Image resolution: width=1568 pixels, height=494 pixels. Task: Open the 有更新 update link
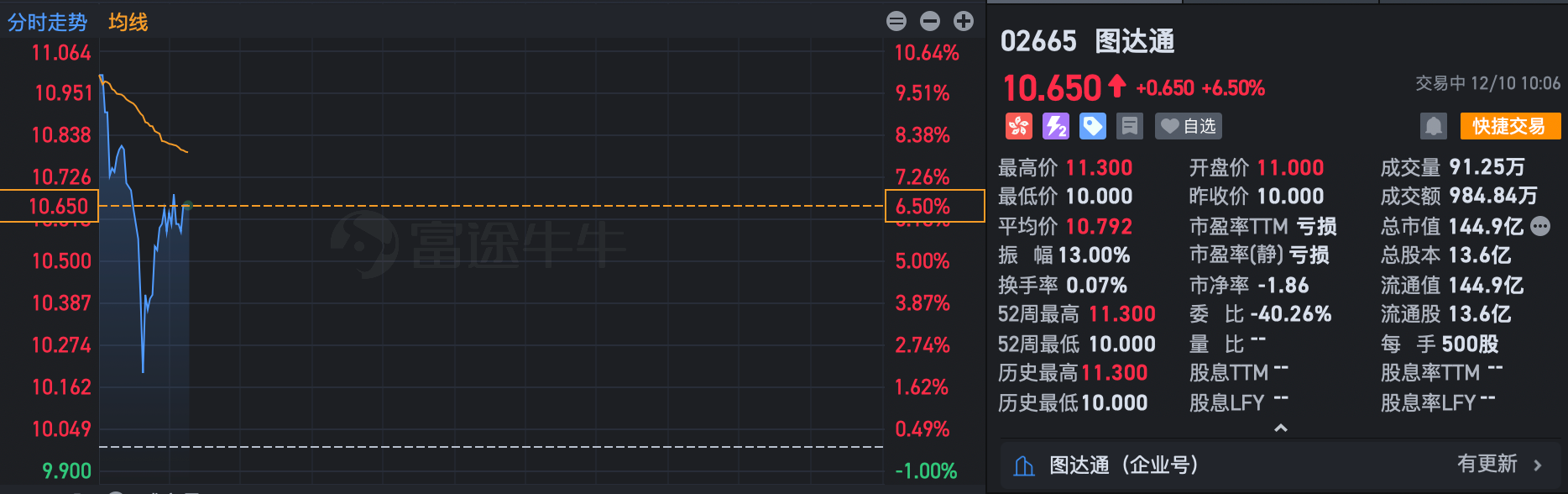1490,464
